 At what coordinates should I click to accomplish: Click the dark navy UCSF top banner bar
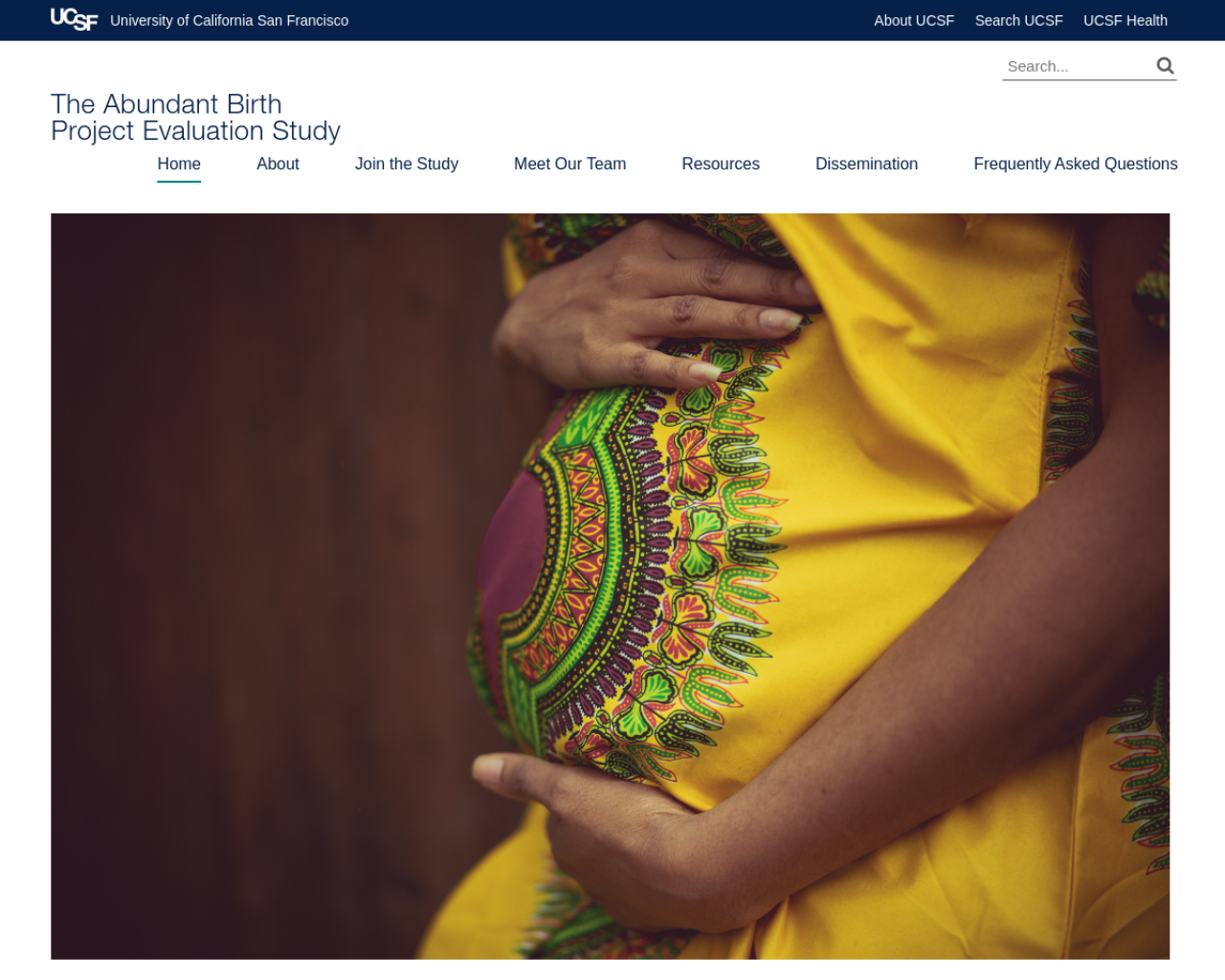pos(612,20)
